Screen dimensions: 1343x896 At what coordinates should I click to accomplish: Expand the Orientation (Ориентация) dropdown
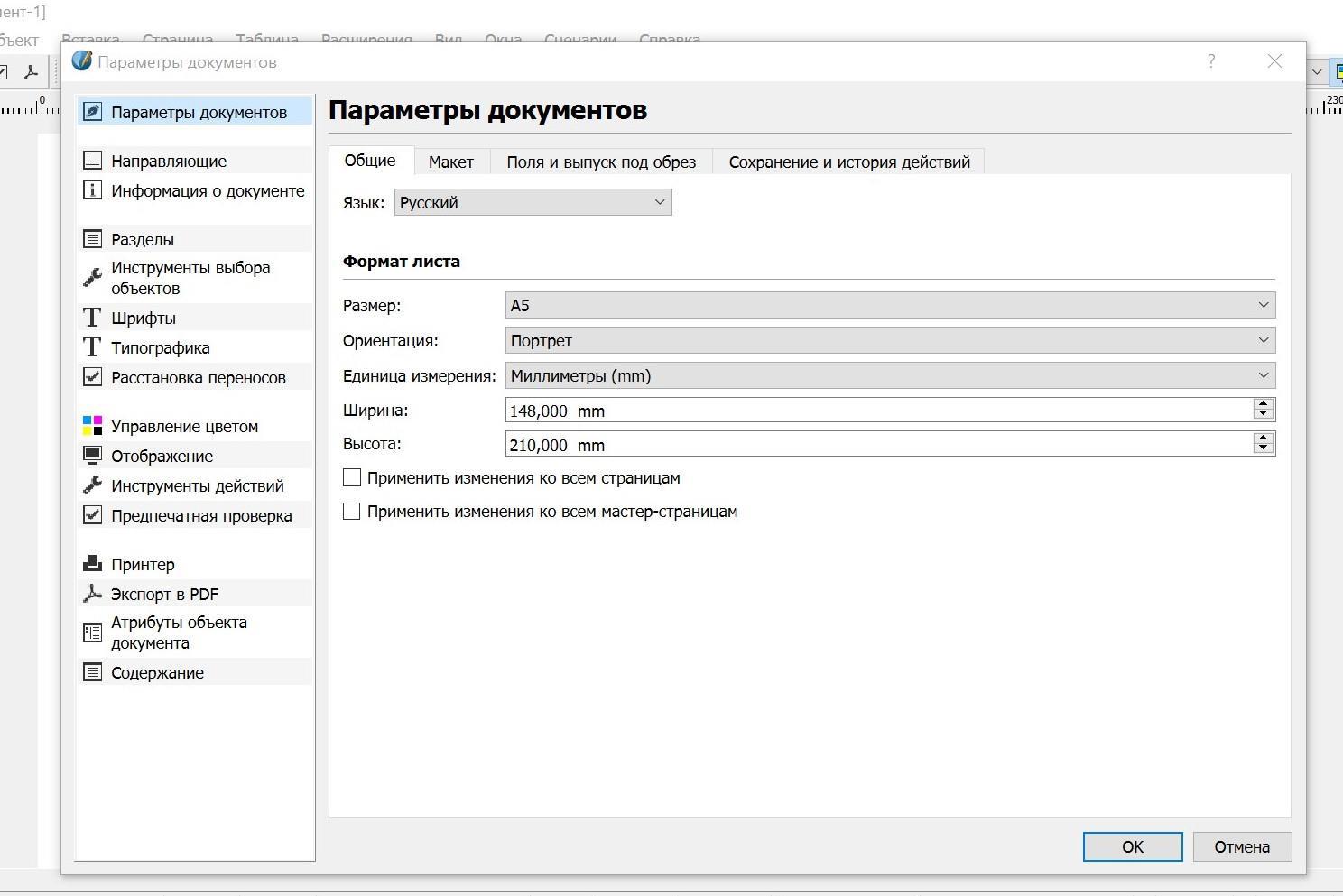click(x=889, y=340)
